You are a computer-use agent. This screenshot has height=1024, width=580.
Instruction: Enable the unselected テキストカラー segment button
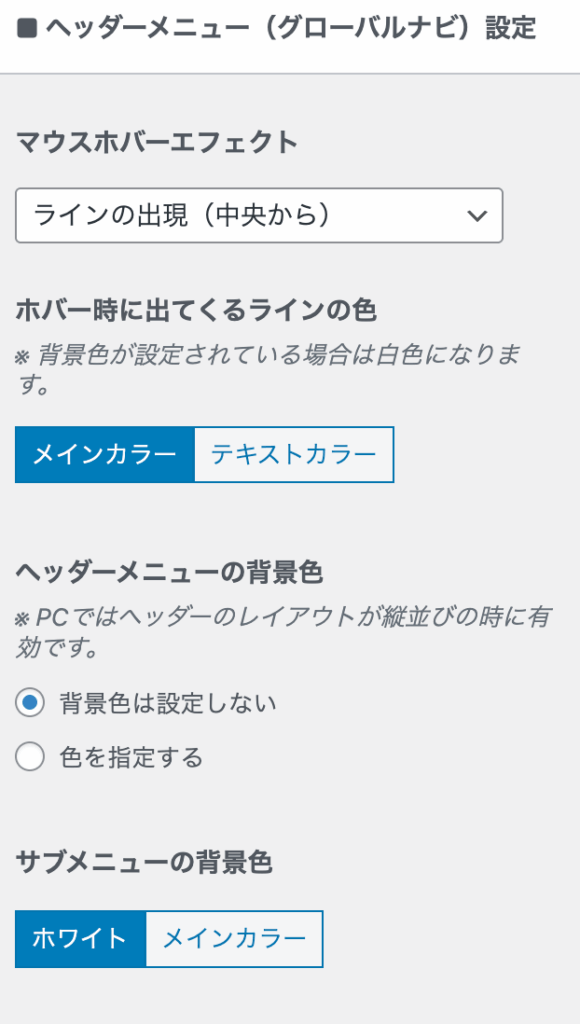point(292,455)
